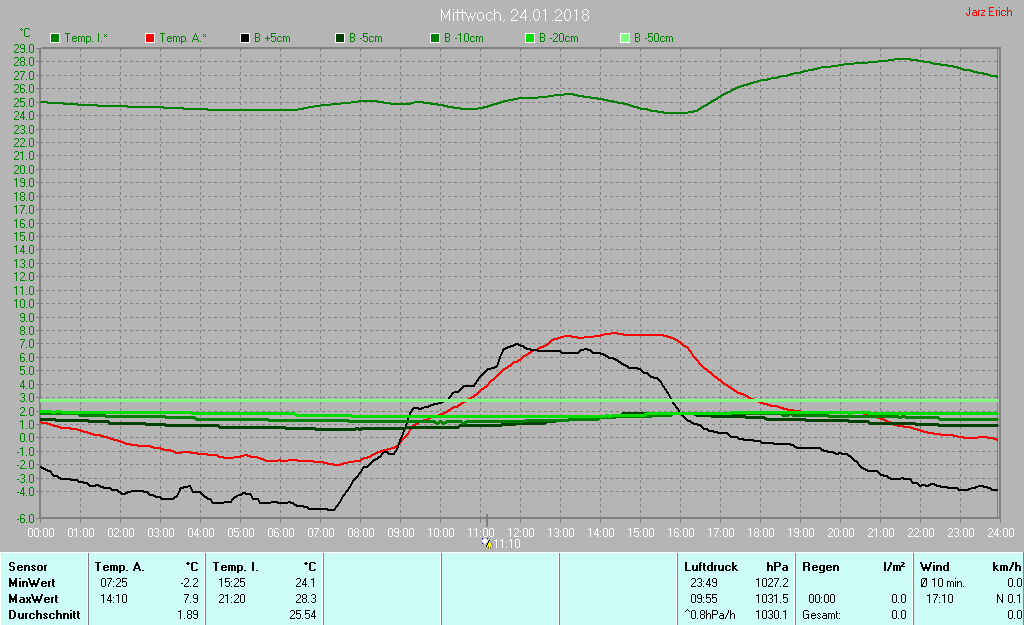Click the Jarz Erich label
Image resolution: width=1024 pixels, height=625 pixels.
coord(988,13)
